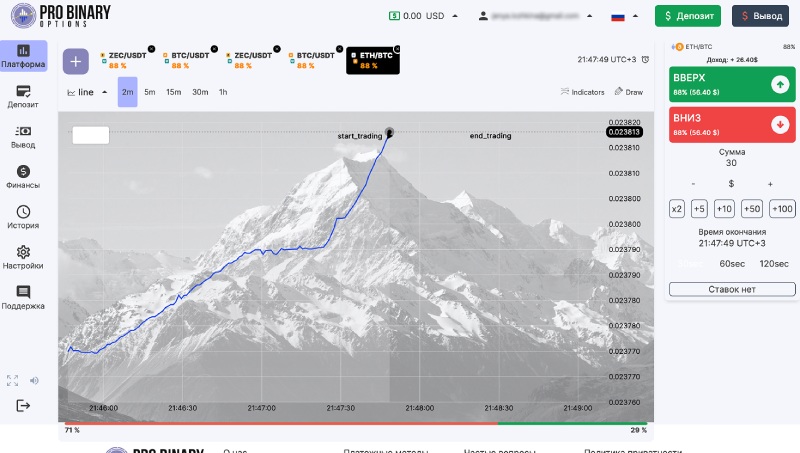This screenshot has width=800, height=453.
Task: Click the down arrow icon on ВНИЗ
Action: [x=780, y=124]
